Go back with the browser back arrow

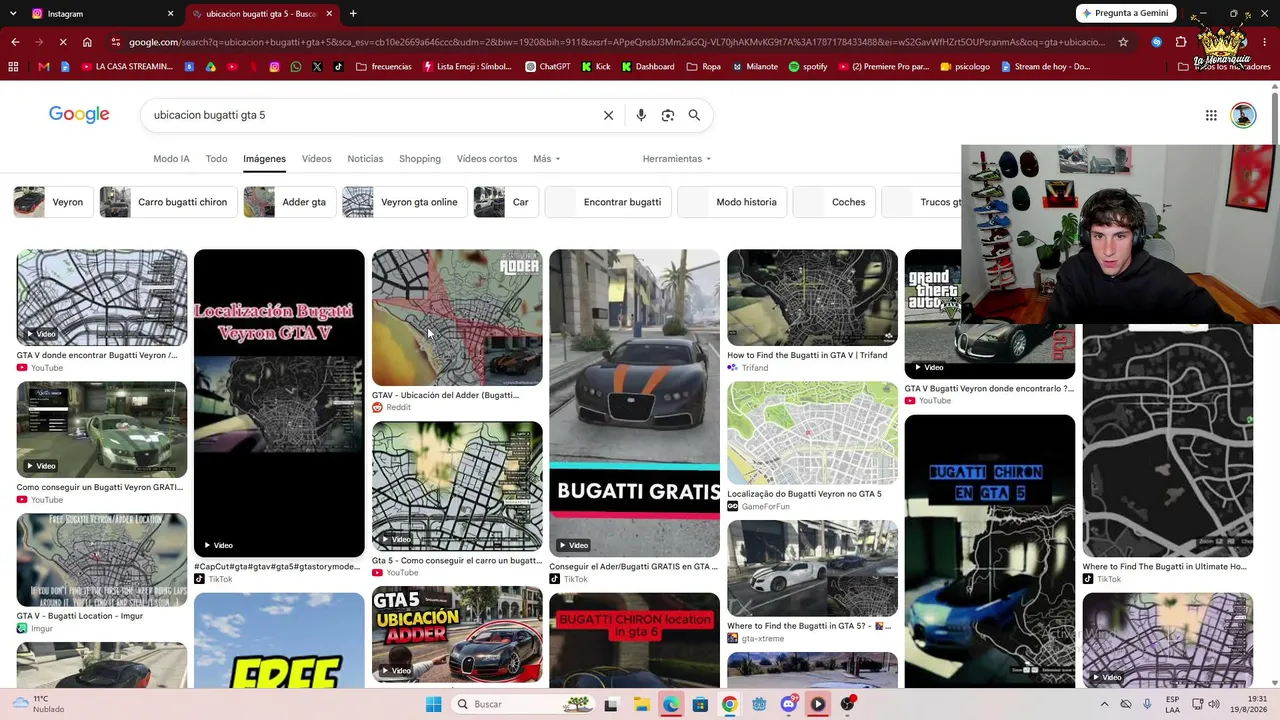[15, 42]
